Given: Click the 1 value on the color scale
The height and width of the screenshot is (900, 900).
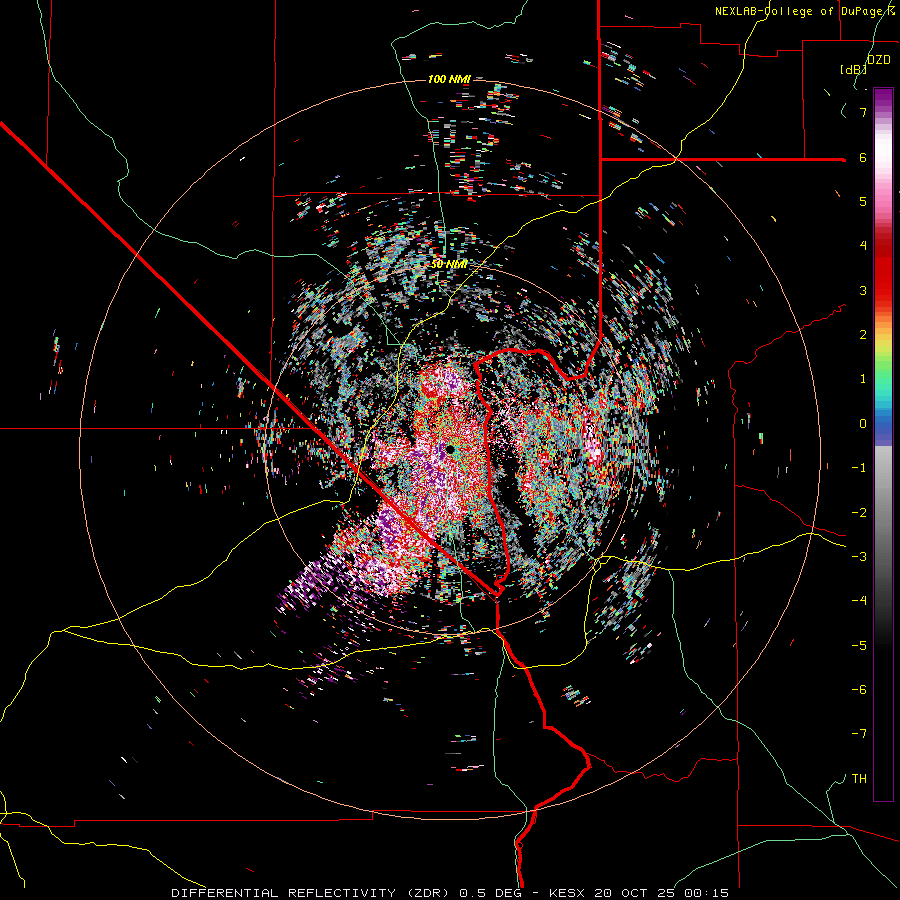Looking at the screenshot, I should click(863, 379).
